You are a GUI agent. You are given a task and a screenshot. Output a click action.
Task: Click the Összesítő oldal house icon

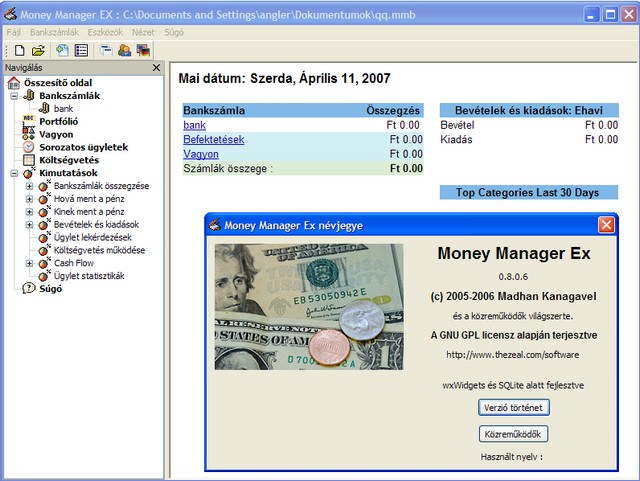pyautogui.click(x=13, y=83)
